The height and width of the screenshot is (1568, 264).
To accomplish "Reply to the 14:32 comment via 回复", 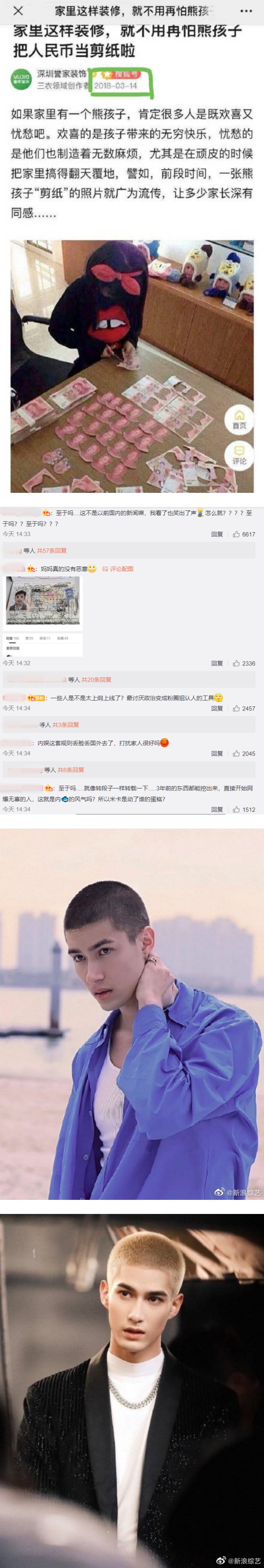I will tap(217, 663).
